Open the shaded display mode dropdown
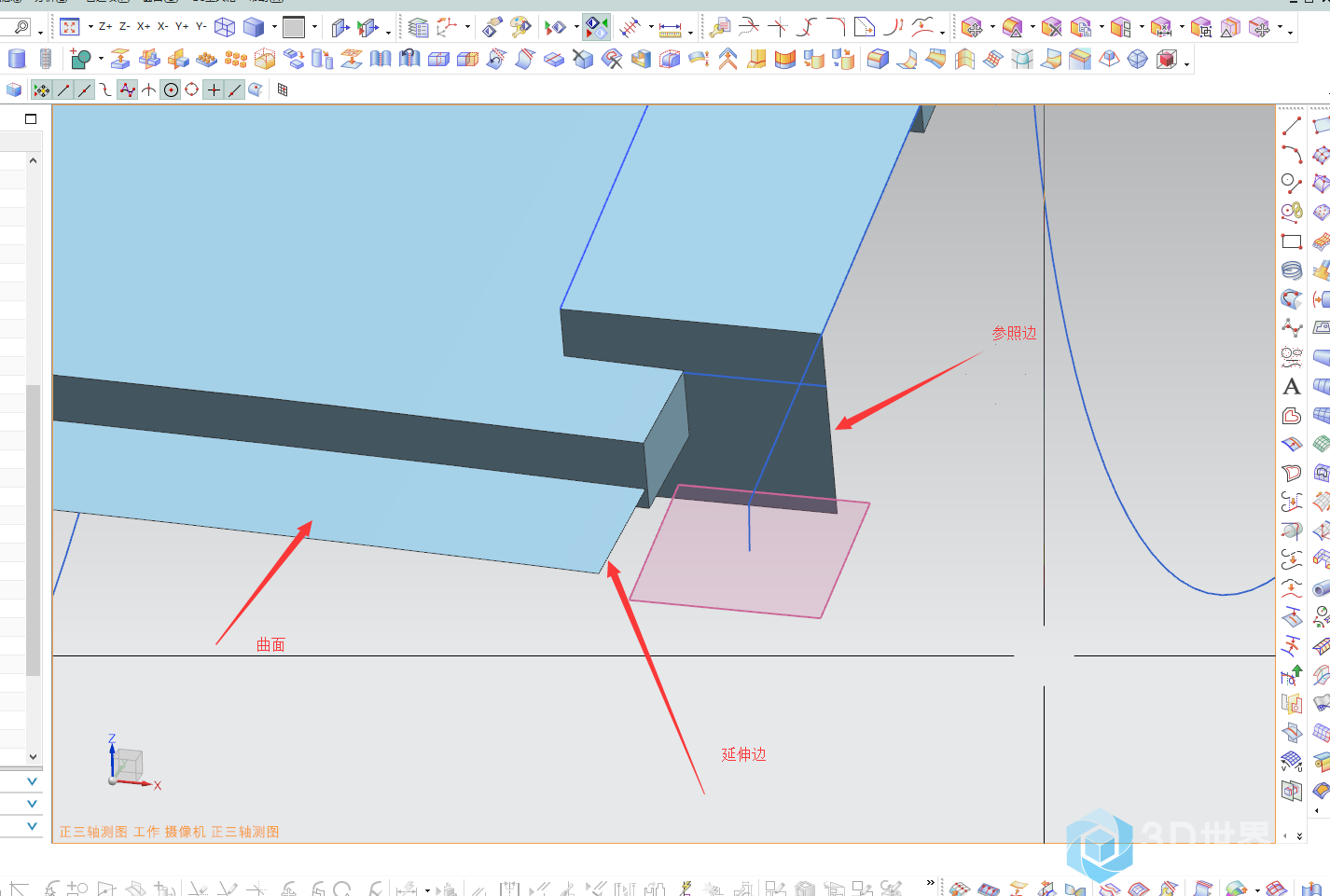The height and width of the screenshot is (896, 1330). click(x=274, y=27)
